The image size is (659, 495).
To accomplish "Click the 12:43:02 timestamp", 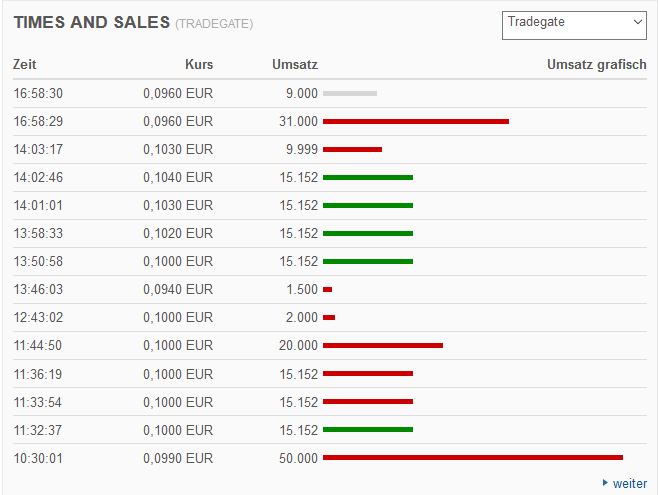I will (x=39, y=317).
